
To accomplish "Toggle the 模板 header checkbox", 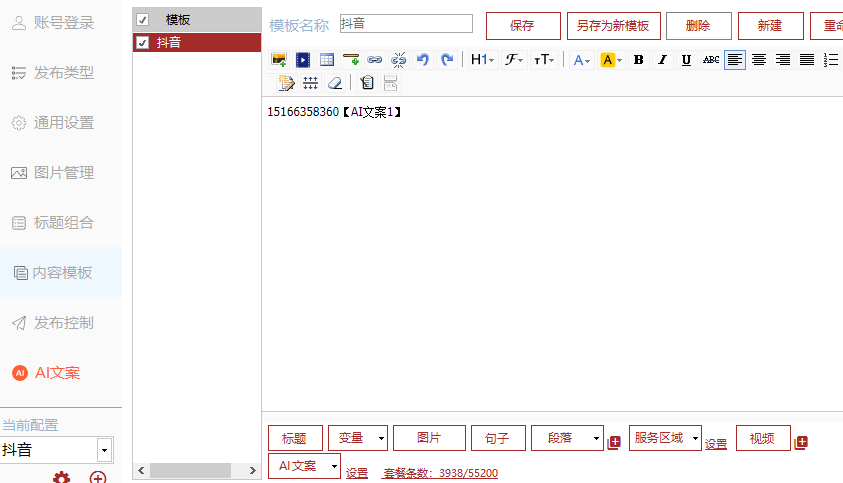I will (142, 20).
